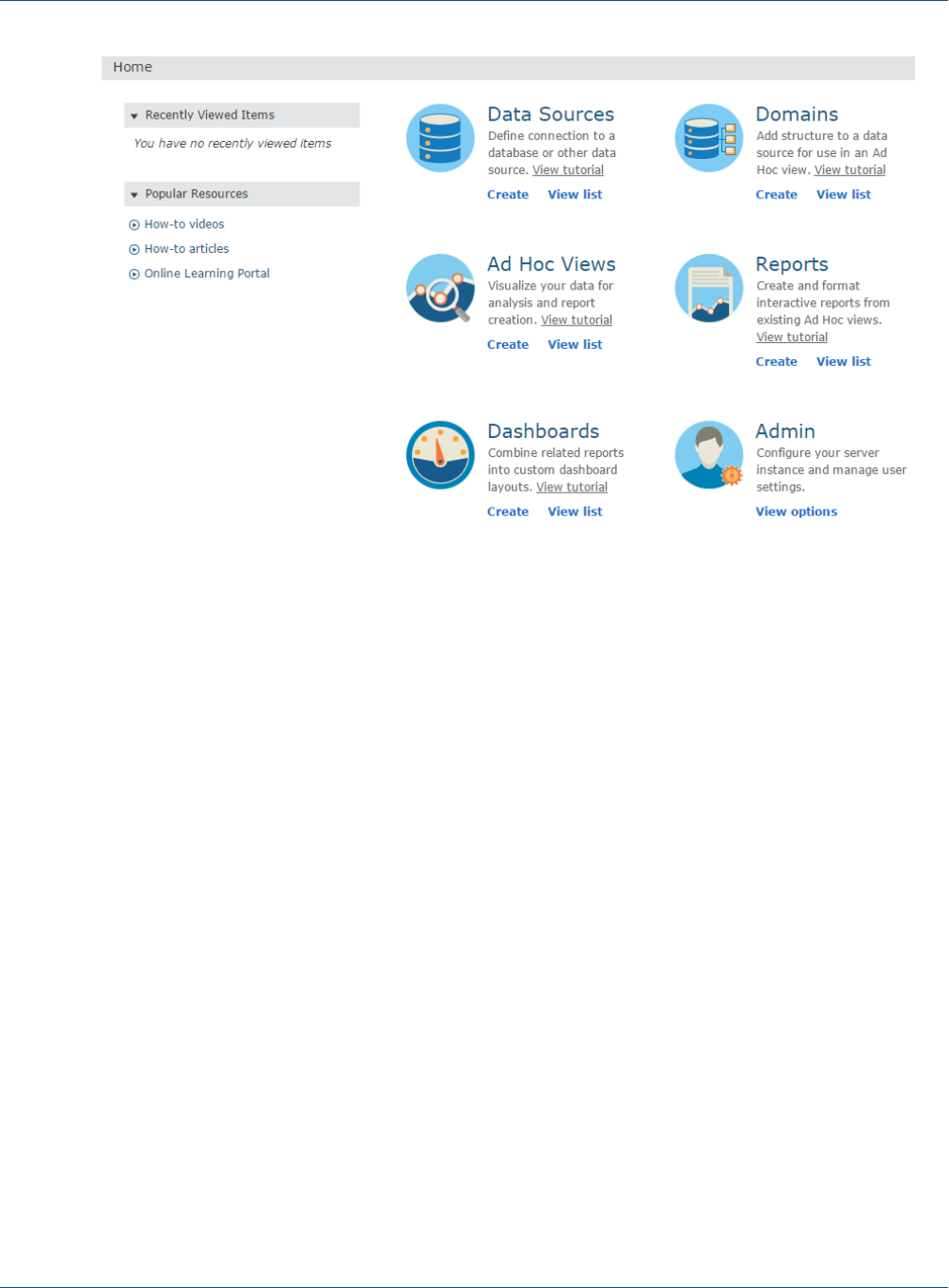
Task: Click the Ad Hoc Views magnifier icon
Action: click(440, 288)
